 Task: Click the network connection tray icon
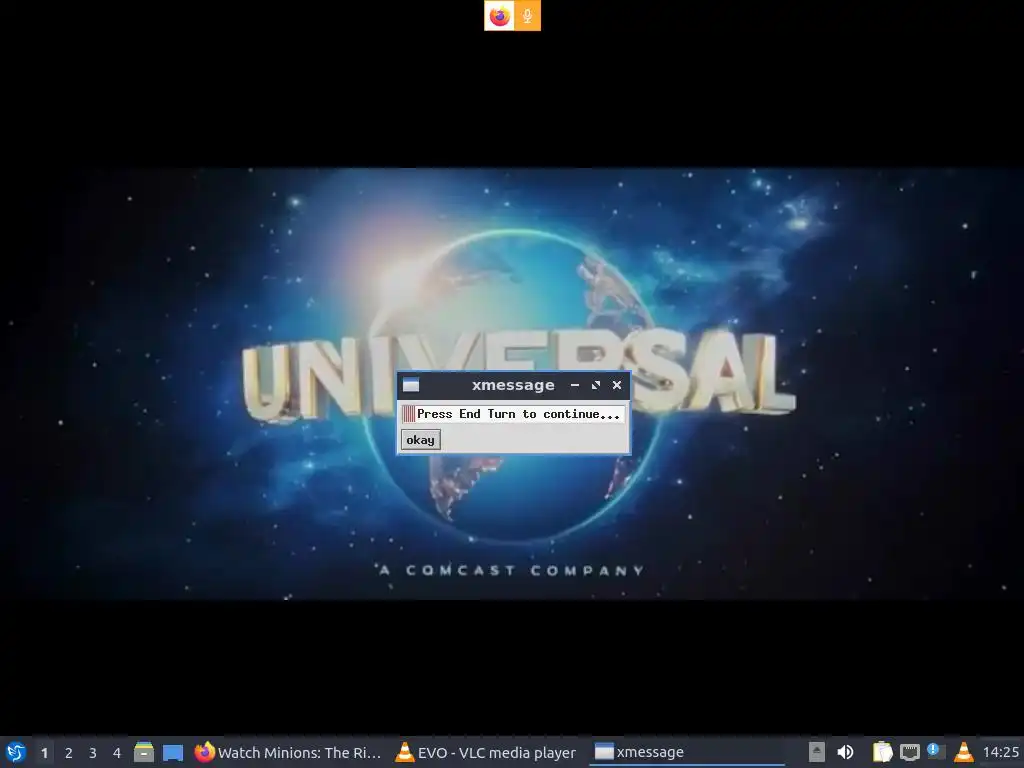pos(910,752)
